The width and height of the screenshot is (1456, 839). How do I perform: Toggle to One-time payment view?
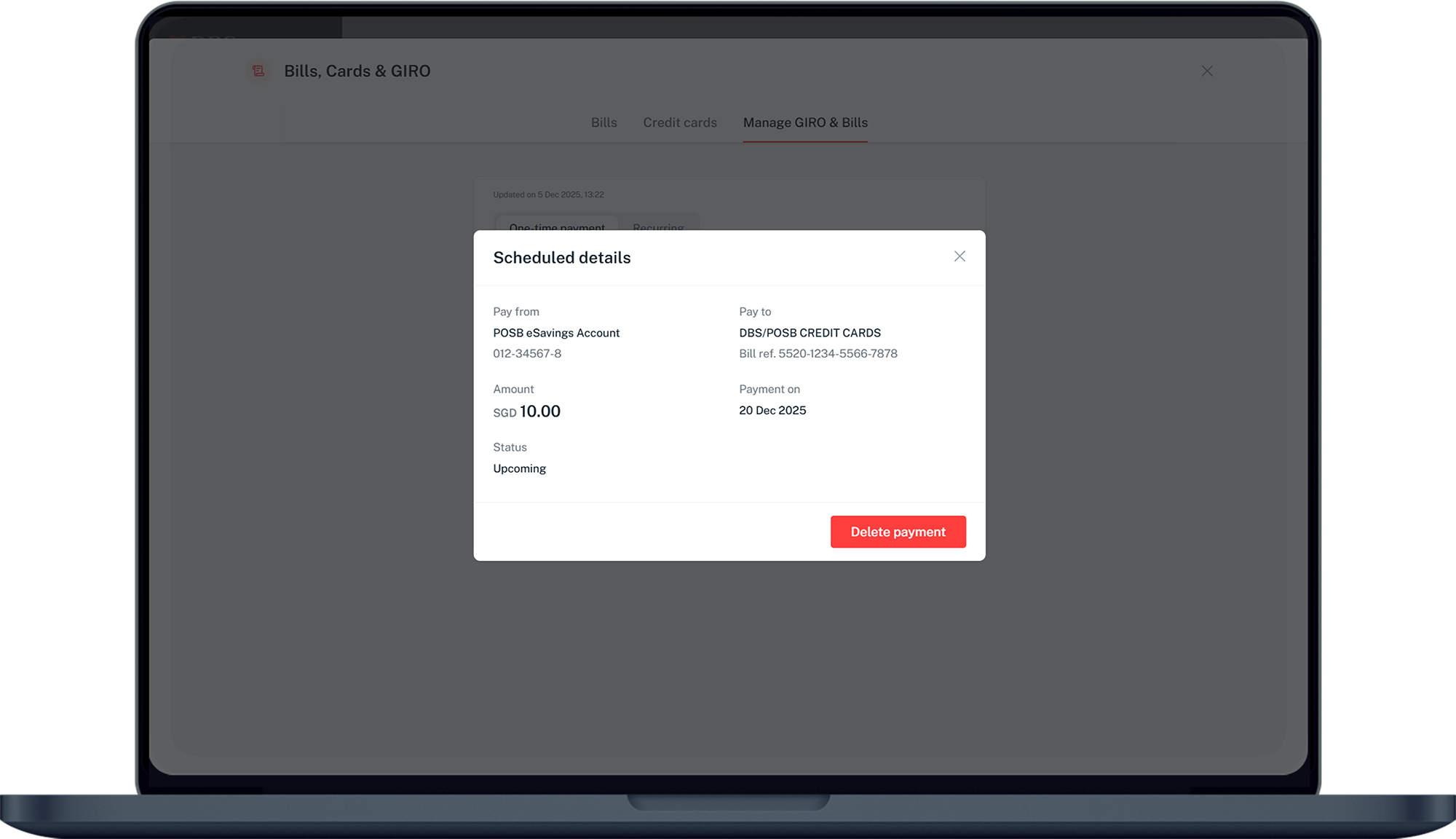(557, 225)
